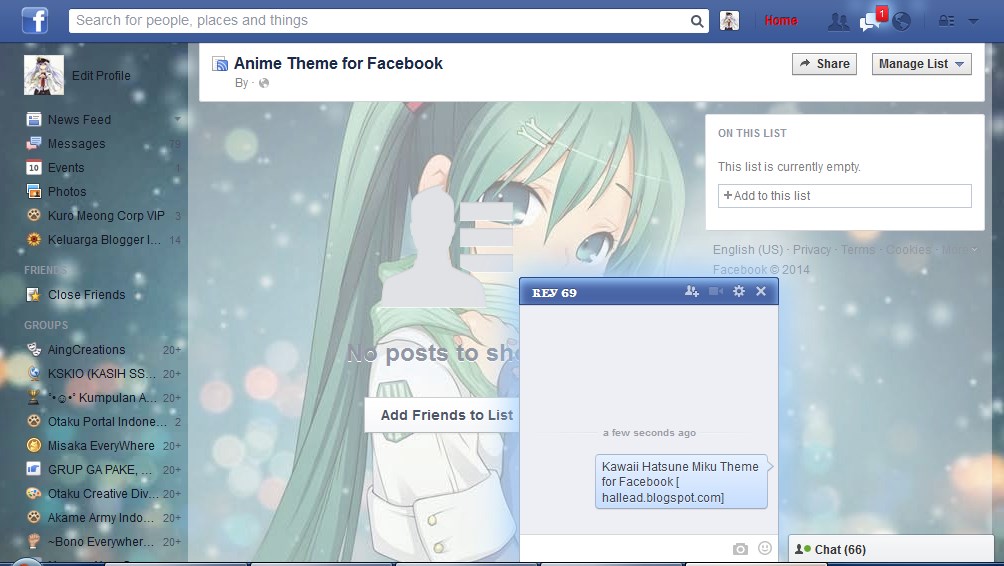1004x566 pixels.
Task: Click the AingCreations masks icon
Action: pos(33,350)
